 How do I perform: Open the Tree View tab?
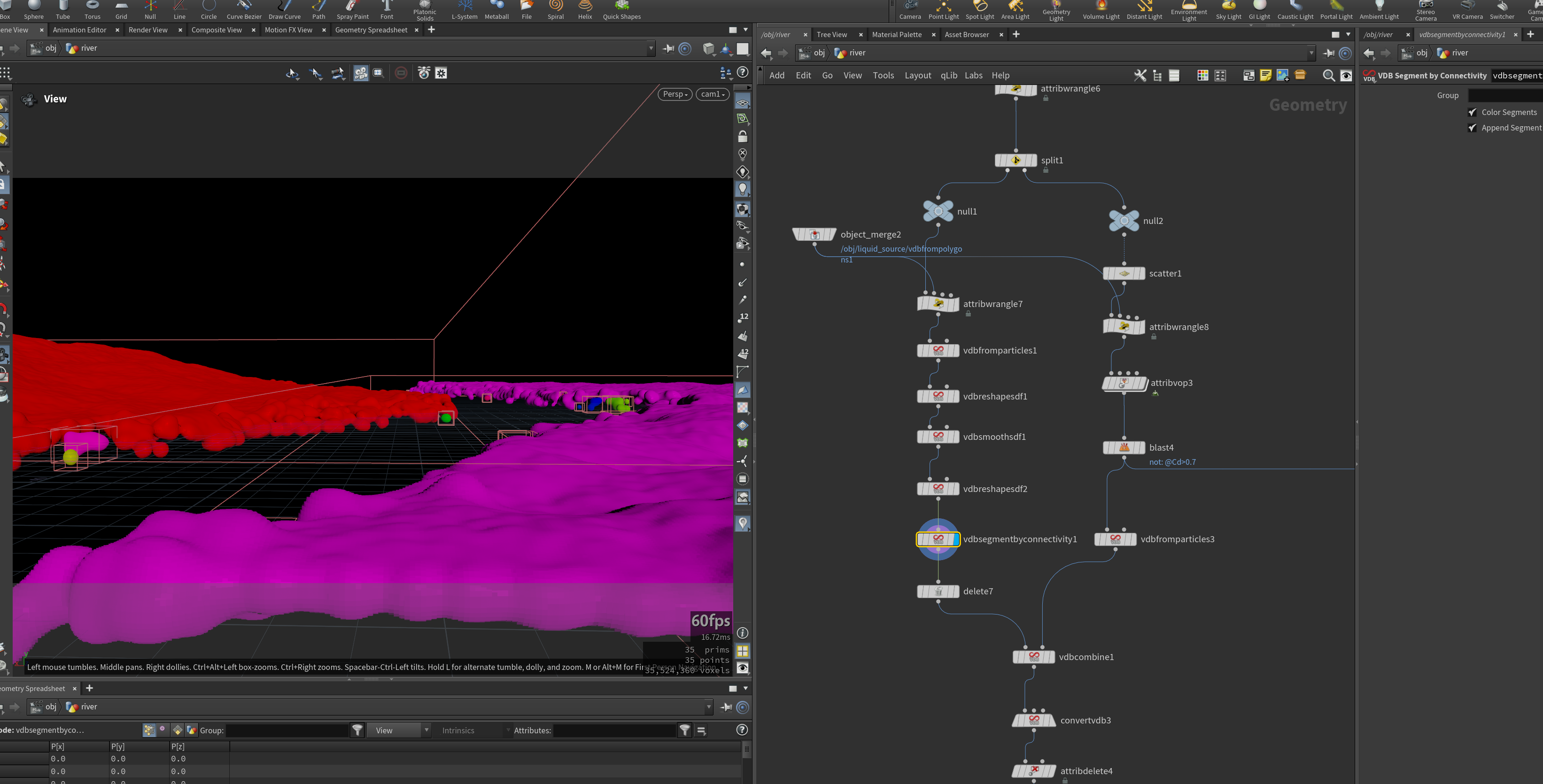(x=831, y=35)
